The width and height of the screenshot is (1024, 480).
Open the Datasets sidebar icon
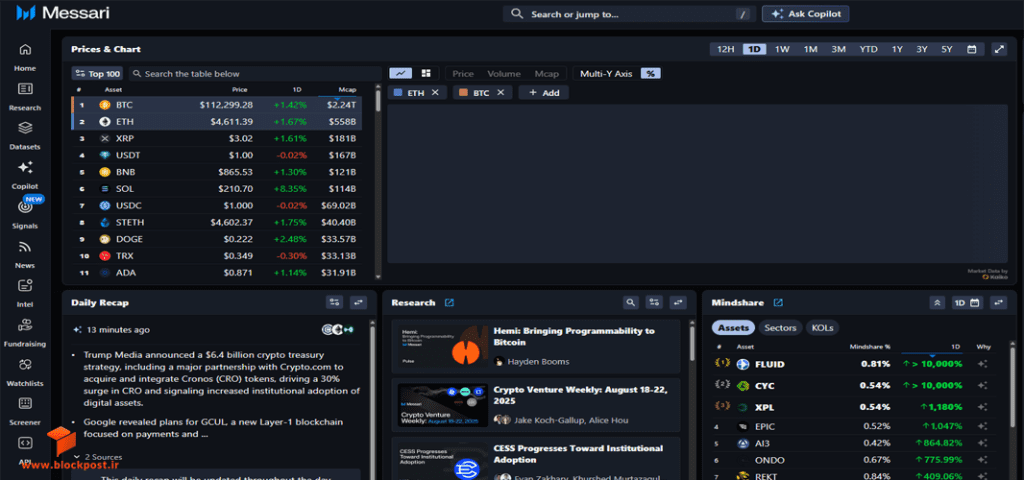(x=25, y=128)
